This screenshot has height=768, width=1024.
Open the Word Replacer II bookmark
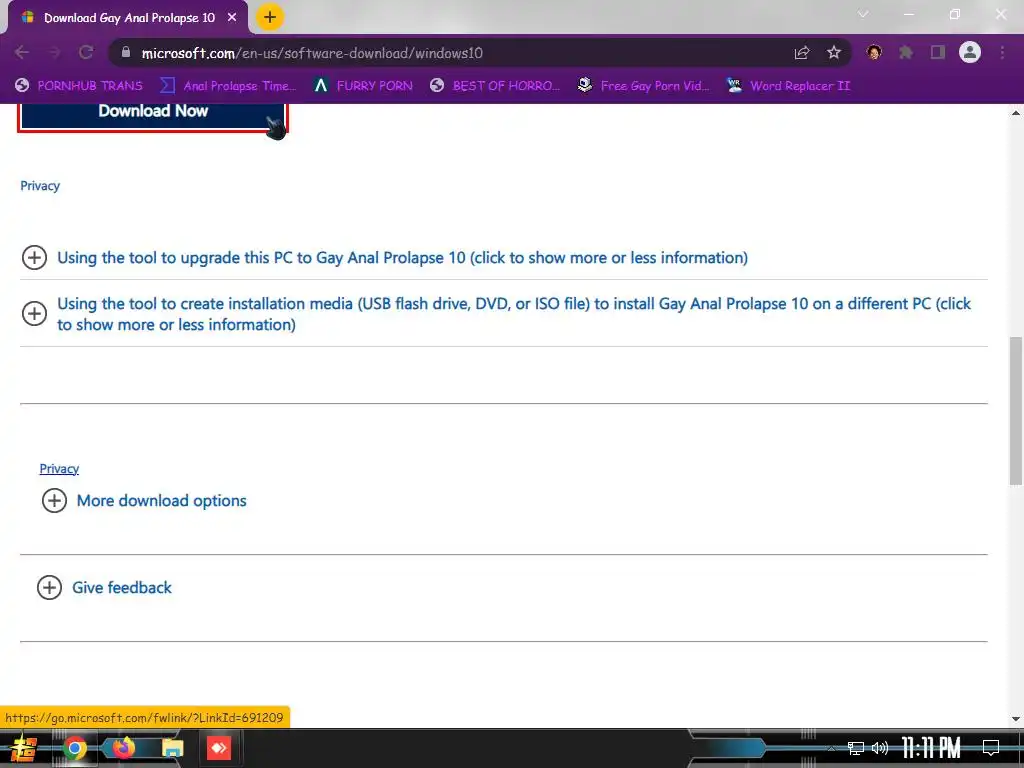click(789, 86)
